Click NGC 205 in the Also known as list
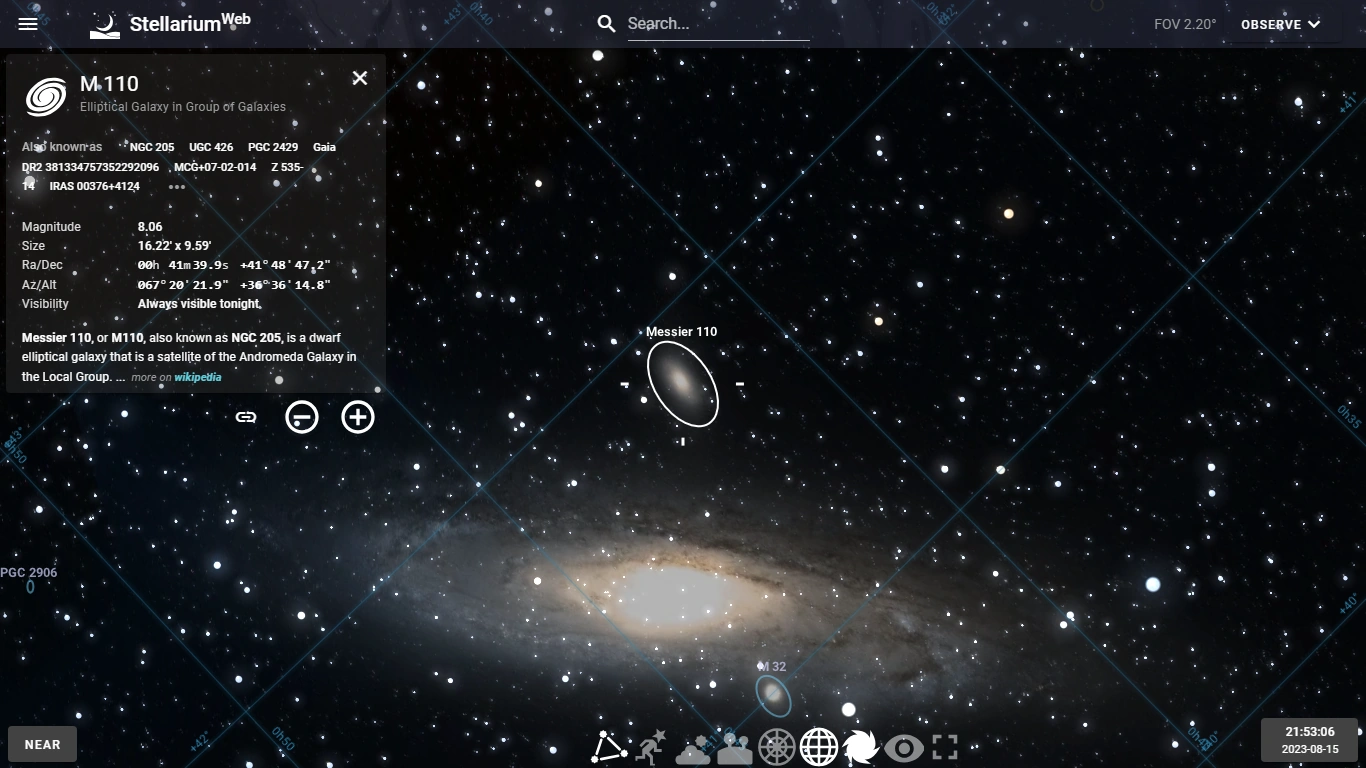1366x768 pixels. point(152,147)
